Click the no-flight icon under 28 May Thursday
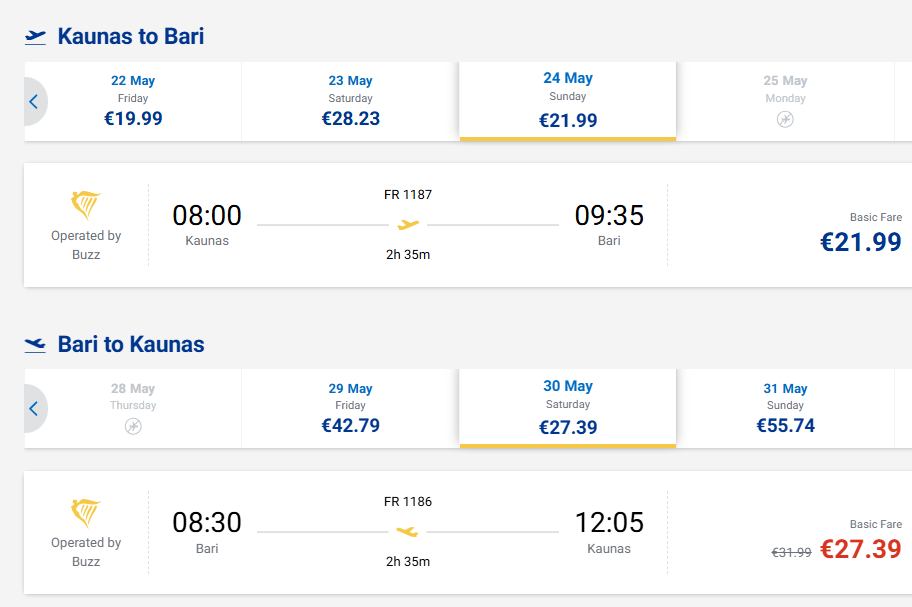The image size is (912, 607). (x=133, y=427)
